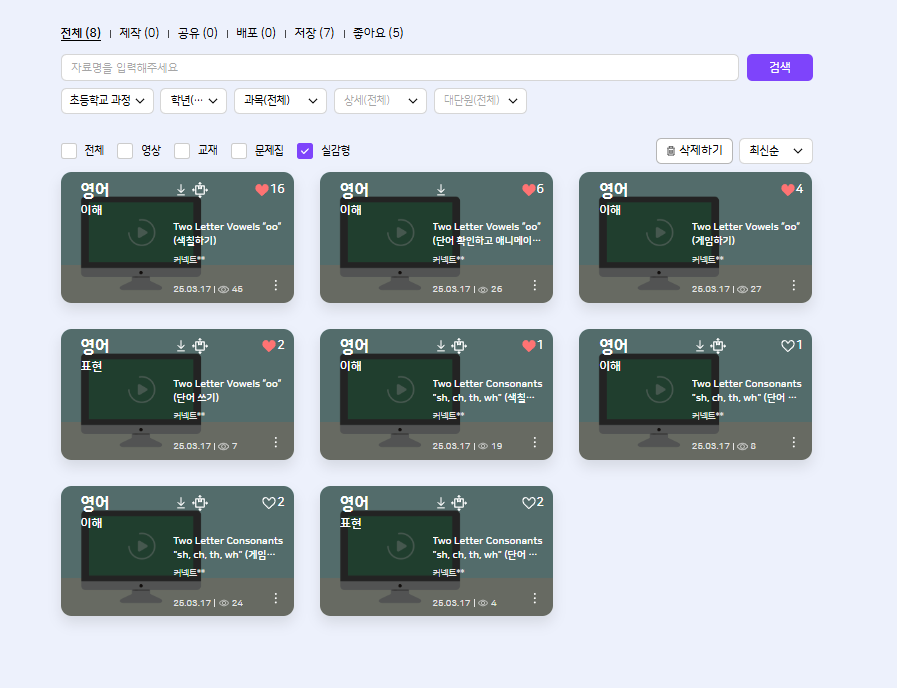Click the trash 삭제하기 delete button
Viewport: 897px width, 688px height.
click(694, 151)
